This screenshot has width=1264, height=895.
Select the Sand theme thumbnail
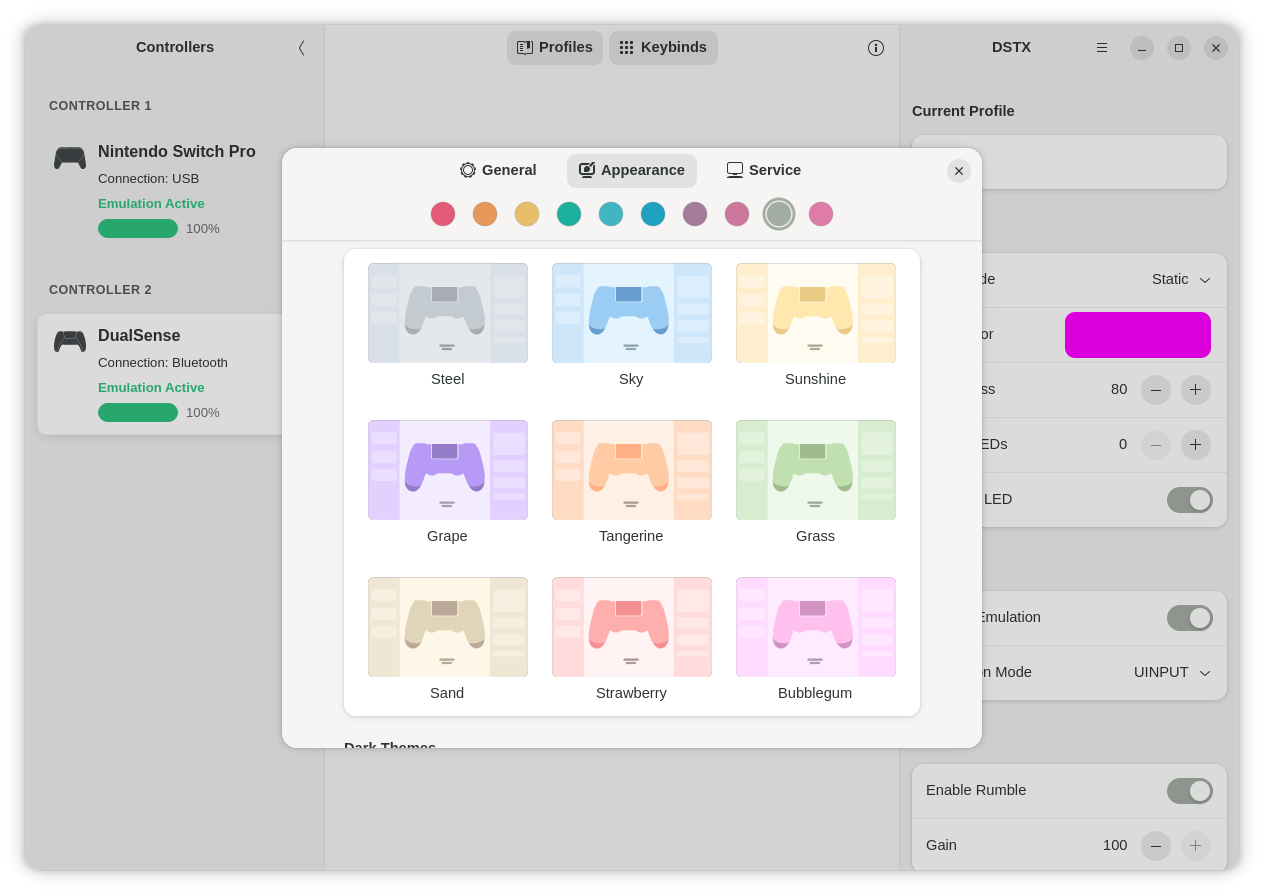pos(448,627)
